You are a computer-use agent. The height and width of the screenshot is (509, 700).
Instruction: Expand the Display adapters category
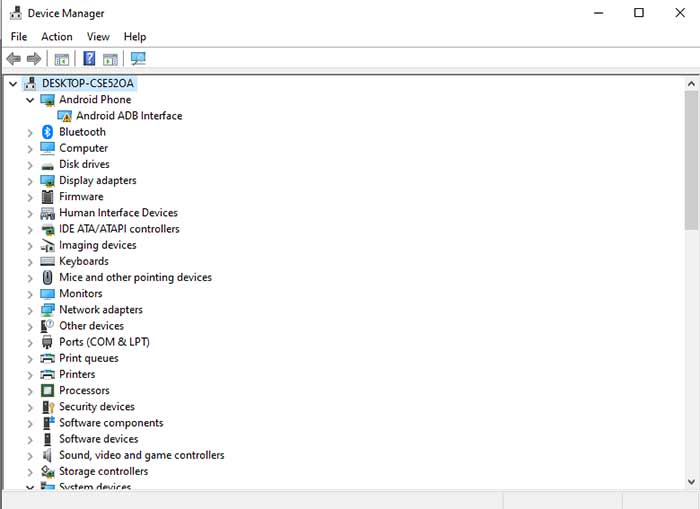coord(30,181)
